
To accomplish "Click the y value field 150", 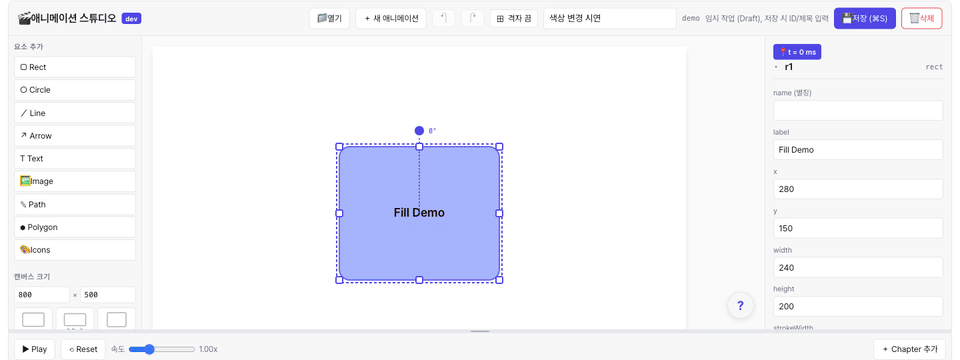I will click(858, 228).
